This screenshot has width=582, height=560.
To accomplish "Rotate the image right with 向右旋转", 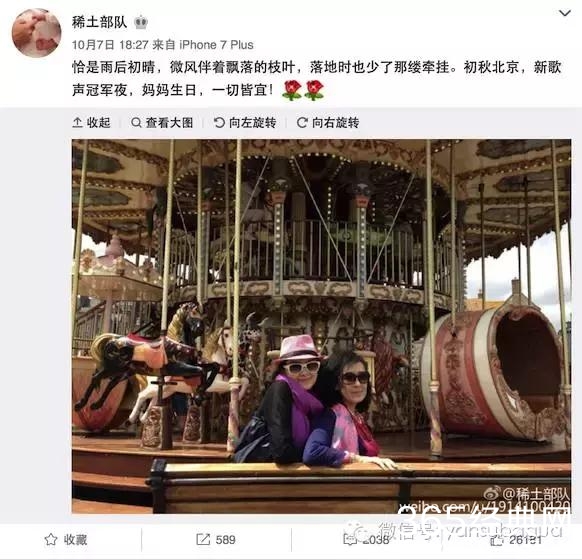I will click(328, 122).
